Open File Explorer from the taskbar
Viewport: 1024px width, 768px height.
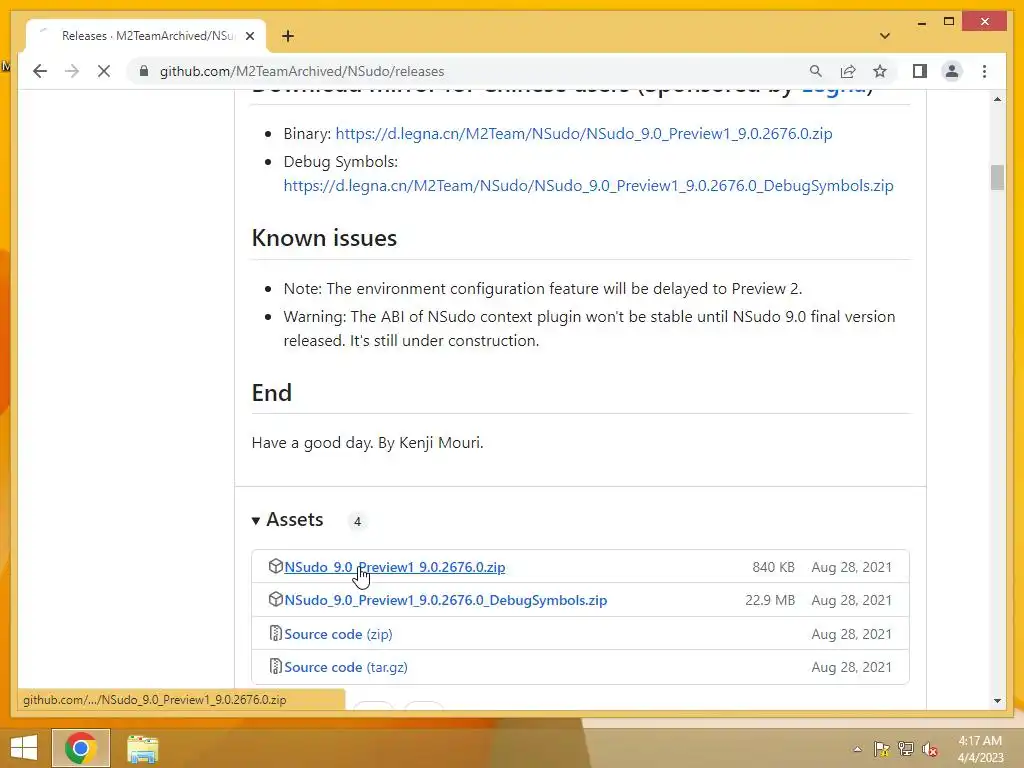click(142, 748)
